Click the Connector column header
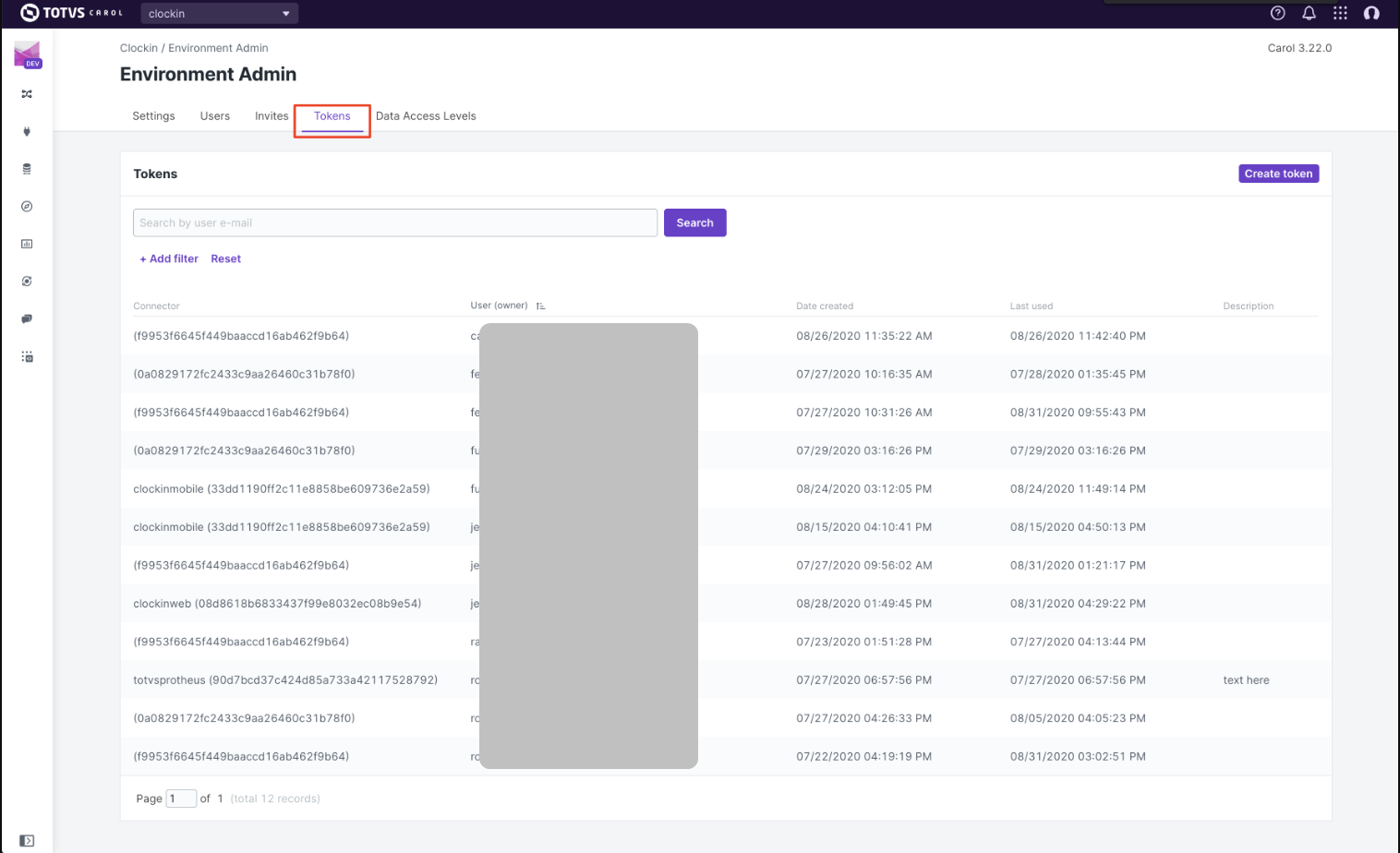Viewport: 1400px width, 853px height. coord(156,306)
